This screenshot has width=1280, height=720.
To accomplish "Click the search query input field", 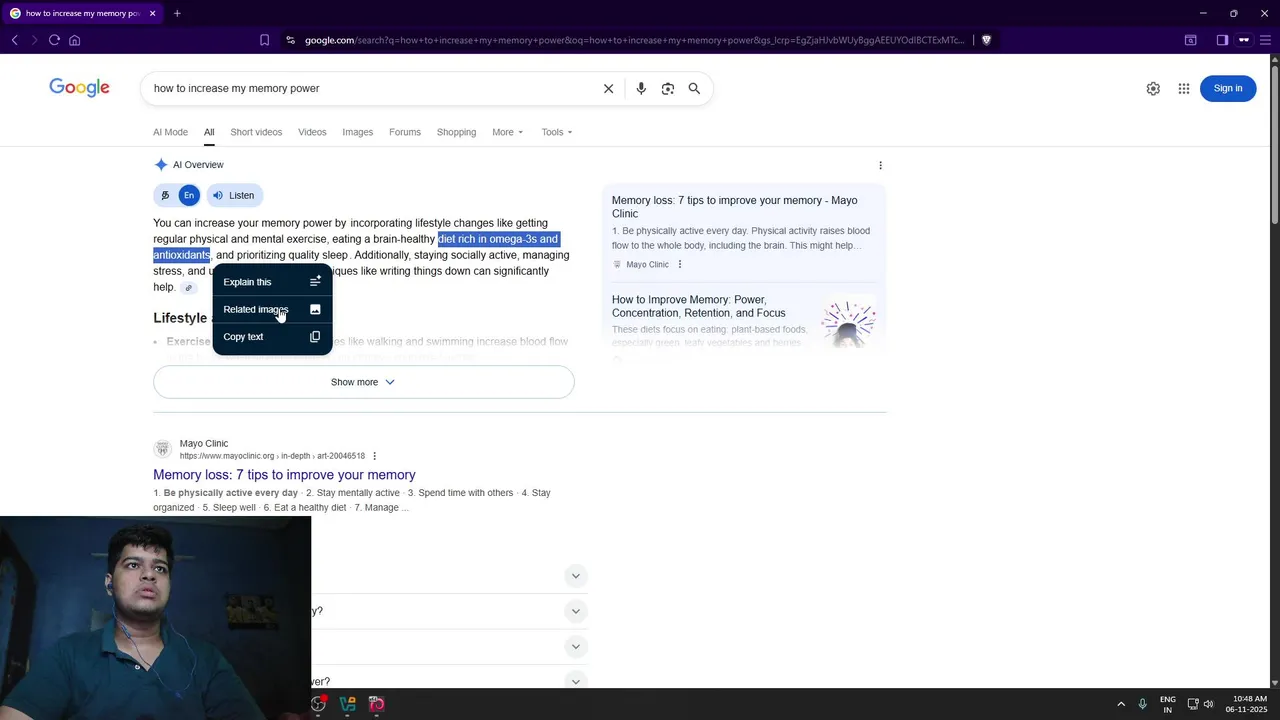I will pos(370,88).
